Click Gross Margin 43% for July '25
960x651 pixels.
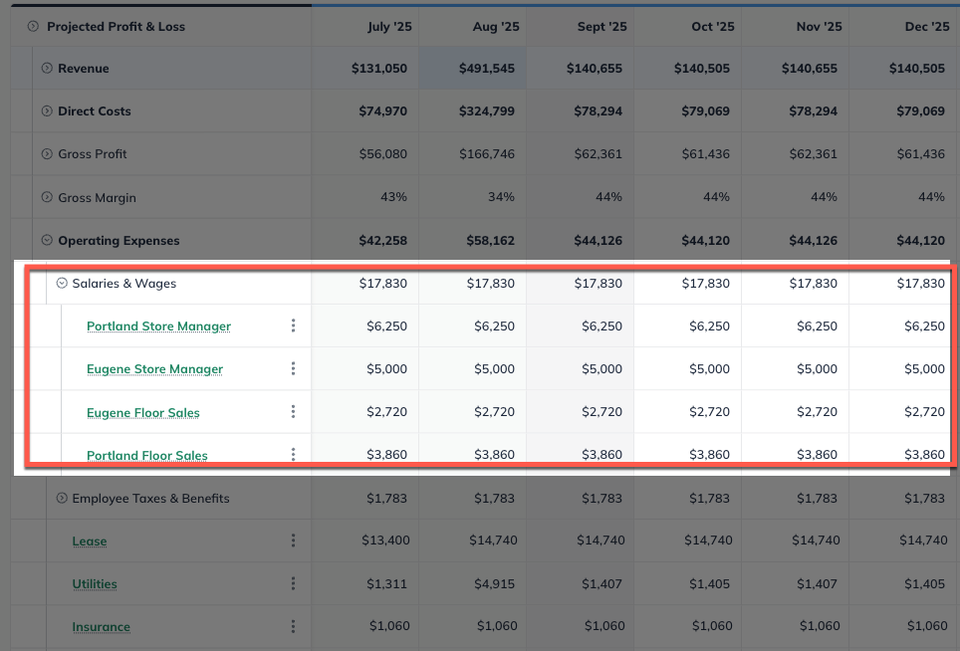point(393,197)
